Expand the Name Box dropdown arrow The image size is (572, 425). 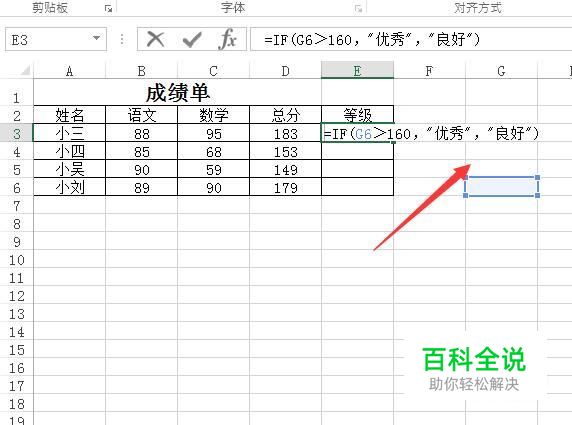pyautogui.click(x=96, y=38)
